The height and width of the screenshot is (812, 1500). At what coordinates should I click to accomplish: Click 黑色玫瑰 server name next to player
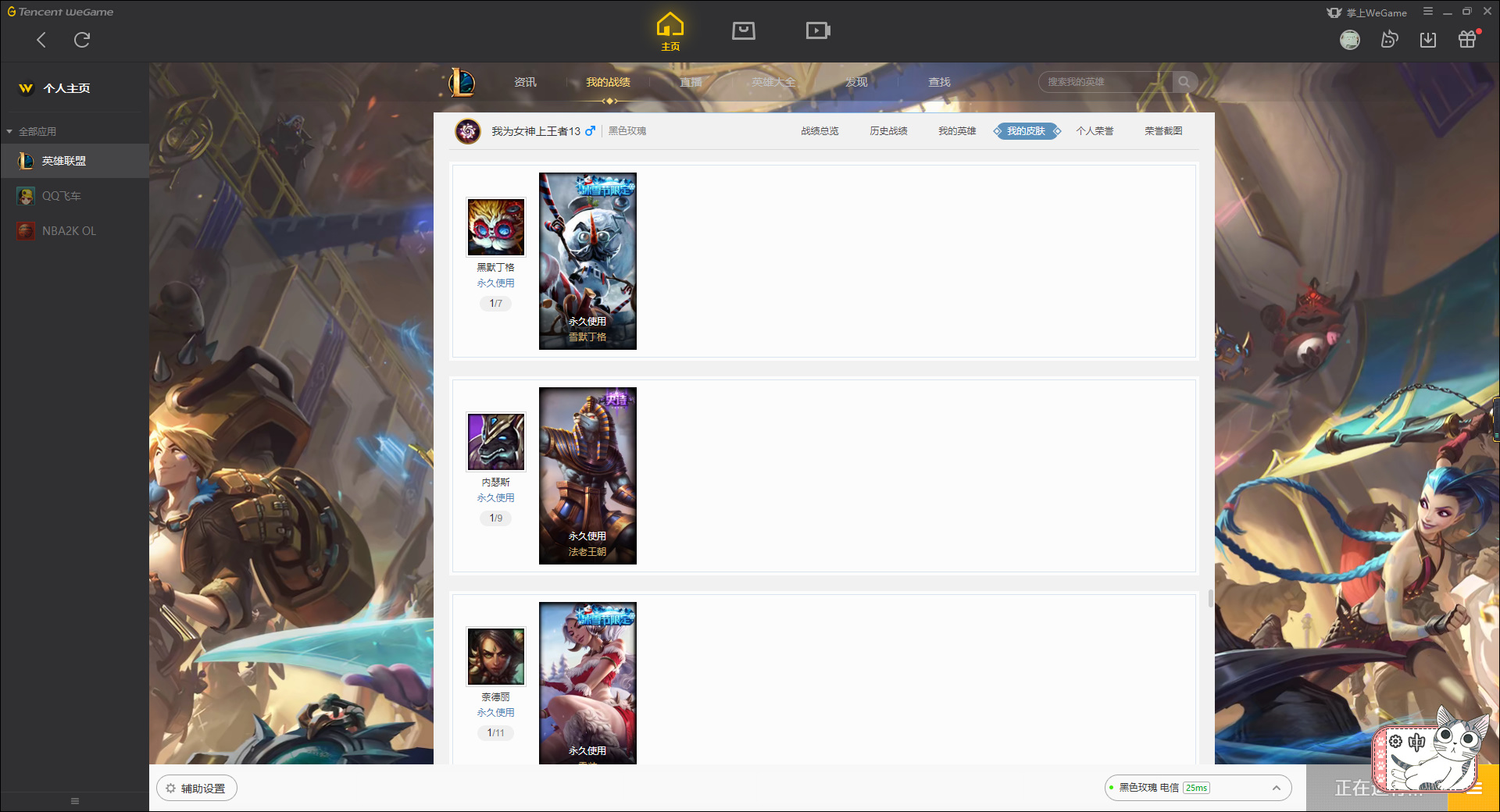pos(627,131)
